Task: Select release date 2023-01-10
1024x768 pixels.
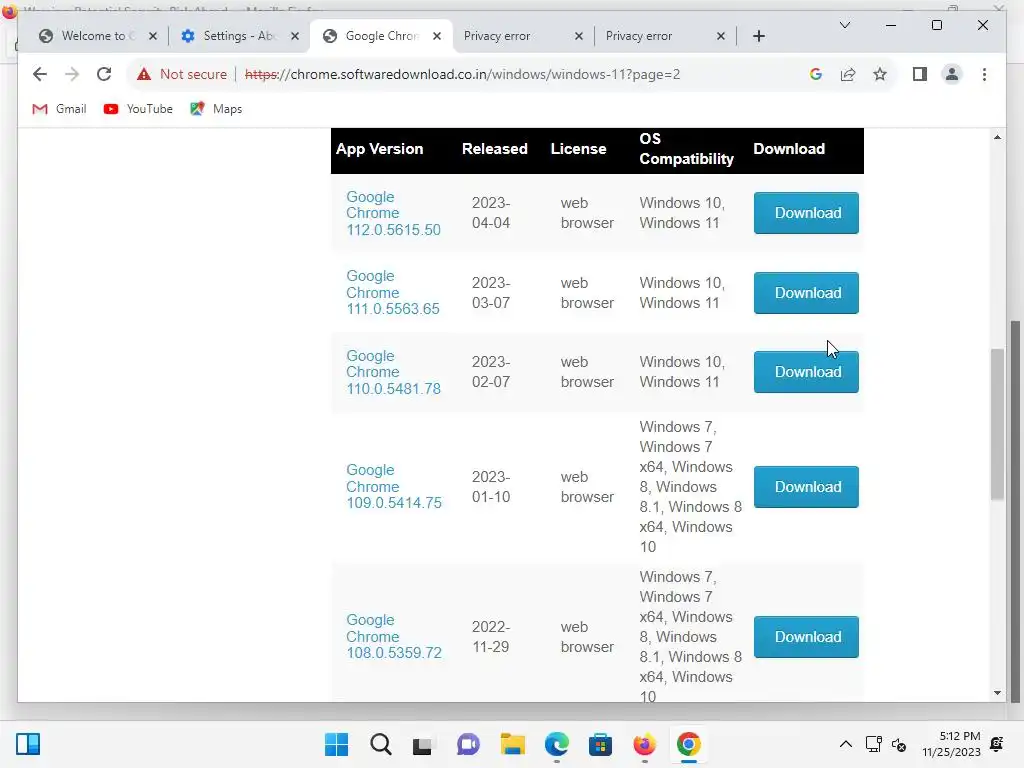Action: 491,487
